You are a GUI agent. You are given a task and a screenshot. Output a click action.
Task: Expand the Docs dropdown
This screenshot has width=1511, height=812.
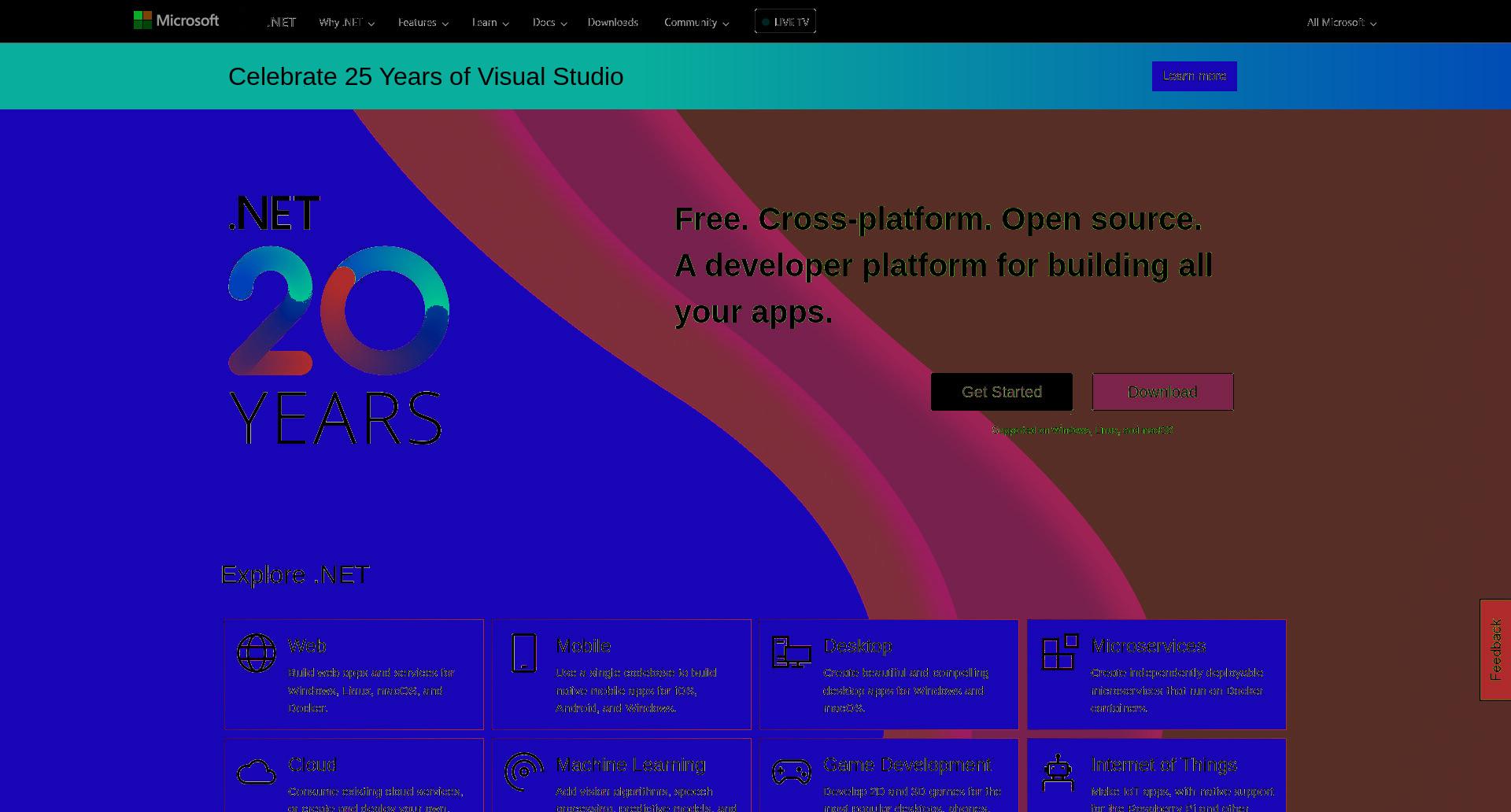549,22
